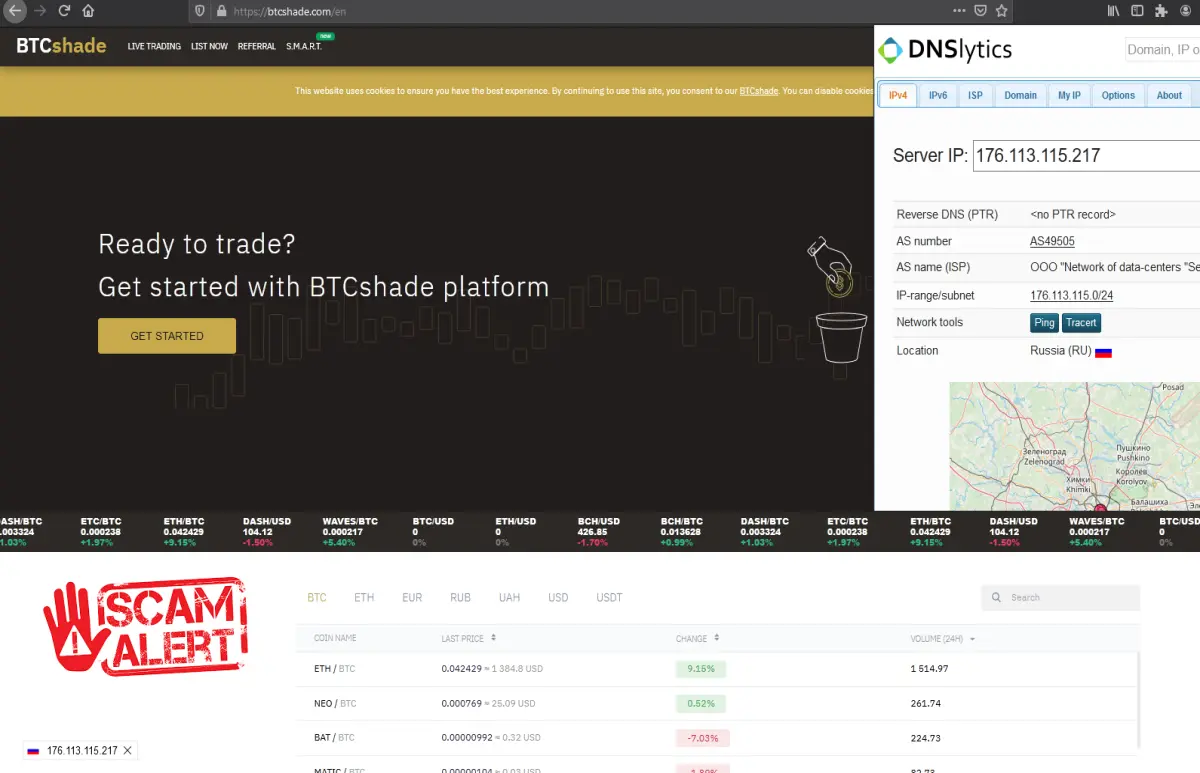This screenshot has width=1200, height=773.
Task: Click the BTCshade logo
Action: (61, 45)
